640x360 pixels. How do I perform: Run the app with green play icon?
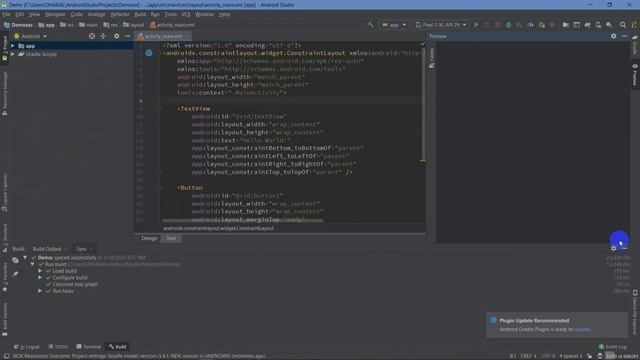[476, 25]
